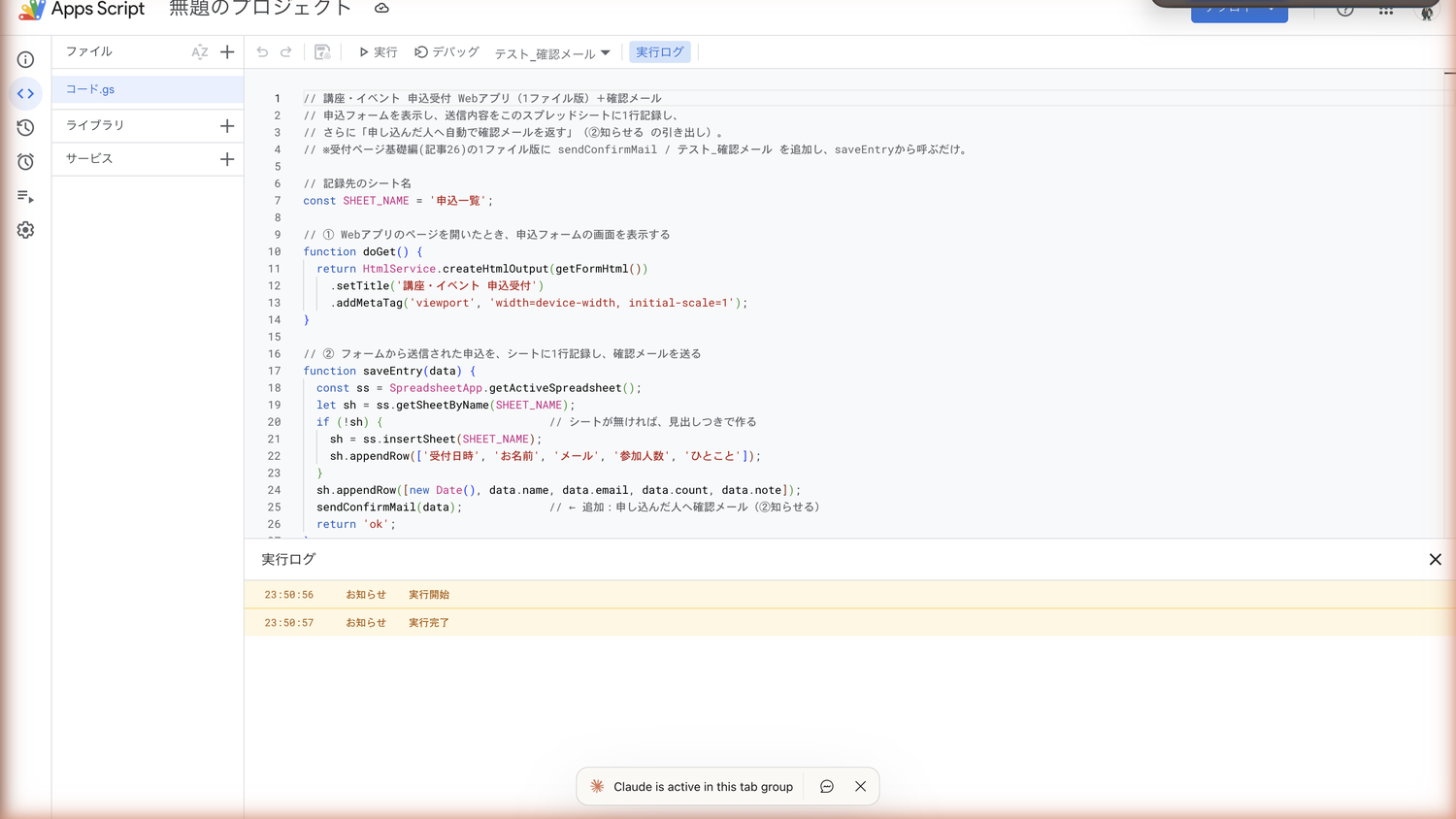Click the Apps Script logo

click(x=31, y=10)
